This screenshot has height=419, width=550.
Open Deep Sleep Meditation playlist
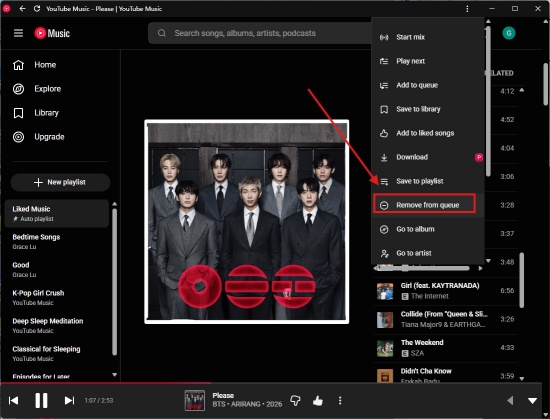pyautogui.click(x=57, y=326)
